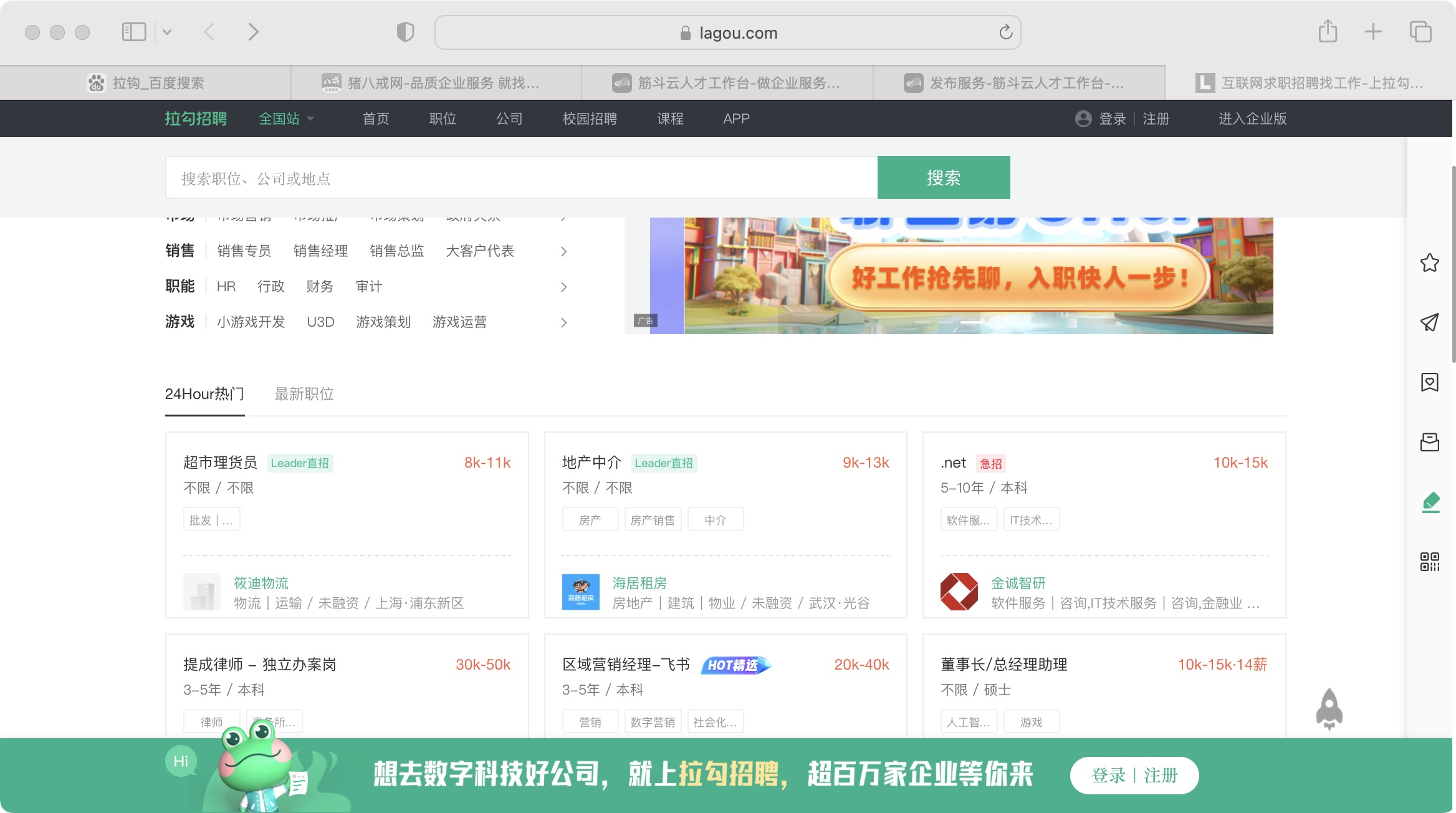
Task: Switch to 筋斗云人才工作台-做企业服务 tab
Action: 727,82
